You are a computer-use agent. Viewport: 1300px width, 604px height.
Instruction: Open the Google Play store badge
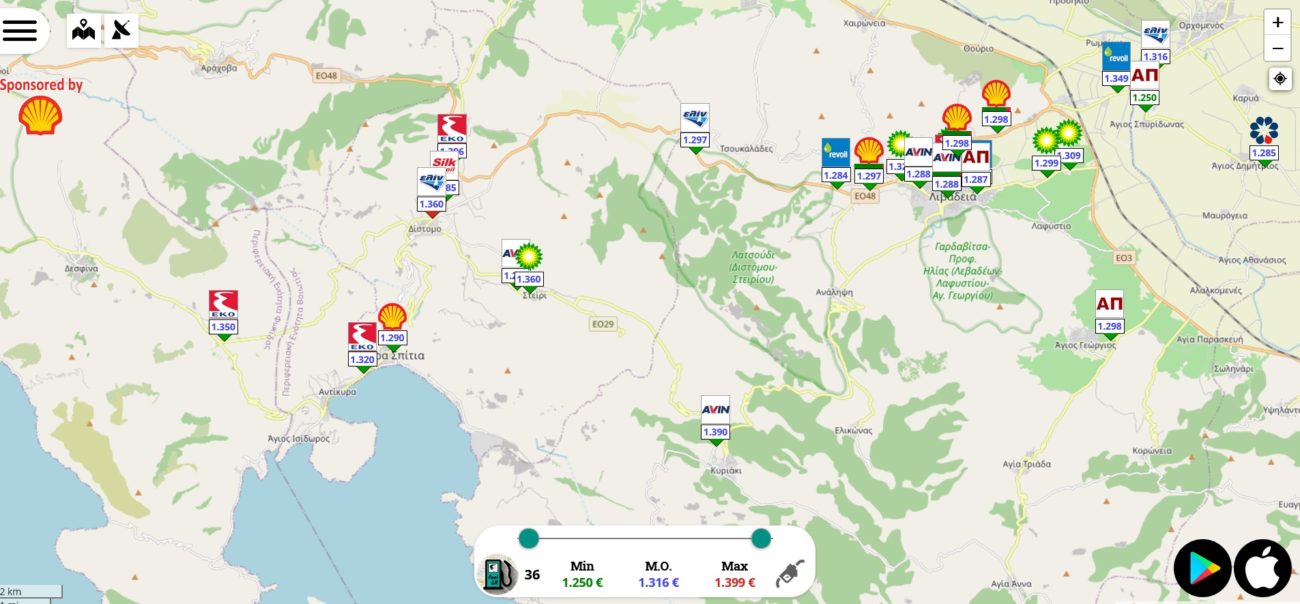(x=1202, y=568)
